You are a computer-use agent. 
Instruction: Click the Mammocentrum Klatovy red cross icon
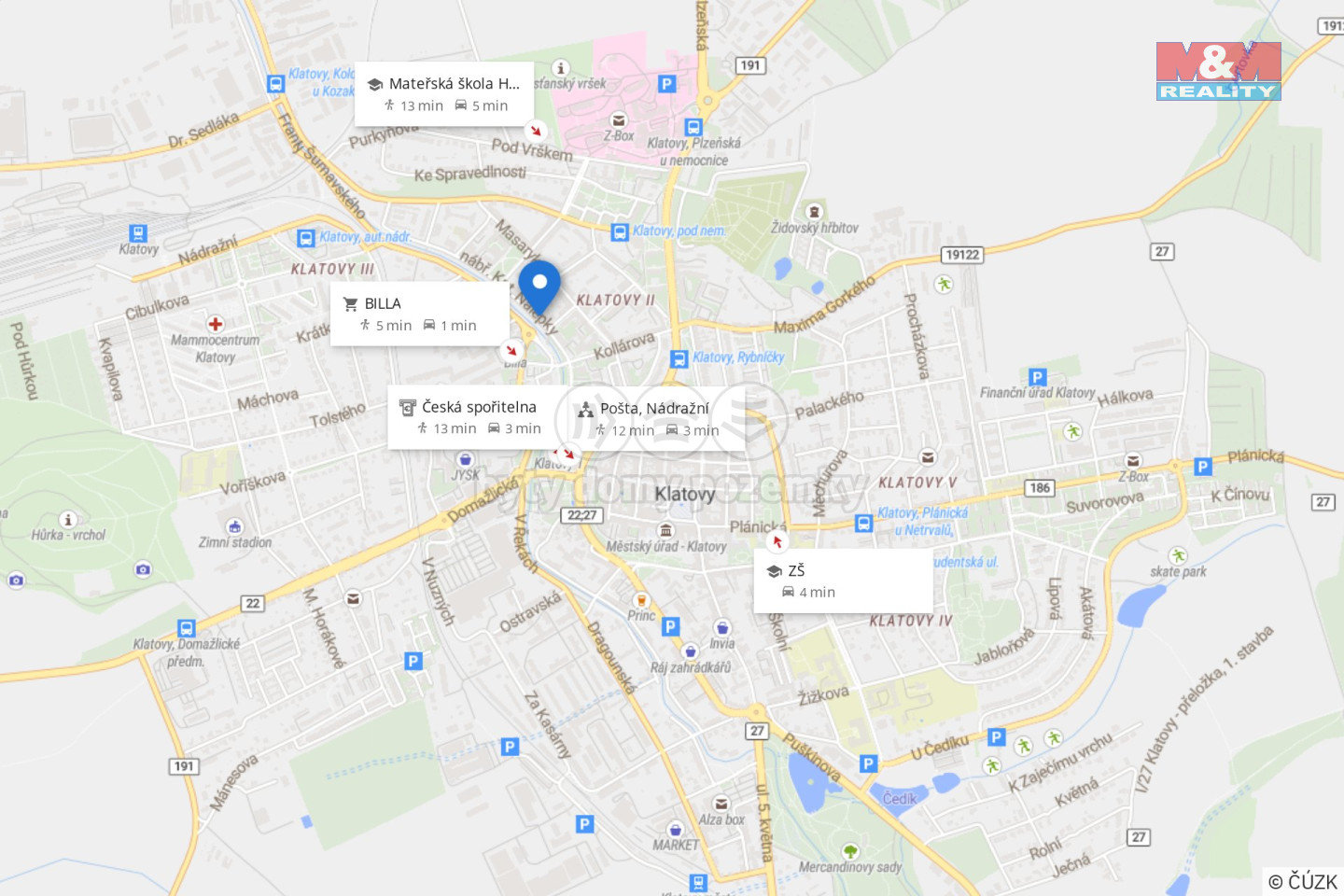(x=216, y=324)
